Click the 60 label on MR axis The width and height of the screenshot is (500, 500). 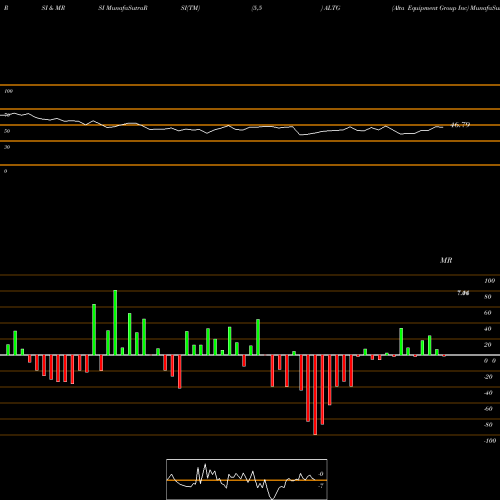click(x=488, y=313)
